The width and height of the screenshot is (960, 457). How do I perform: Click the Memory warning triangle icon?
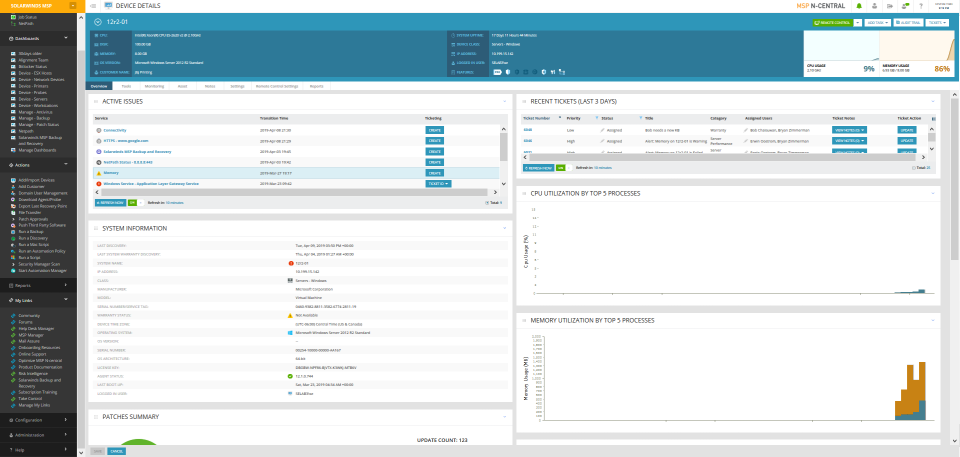tap(99, 173)
